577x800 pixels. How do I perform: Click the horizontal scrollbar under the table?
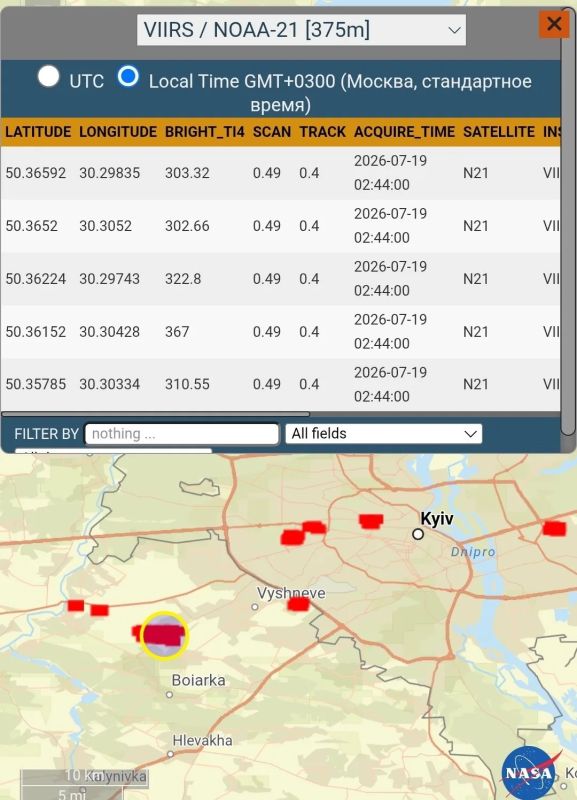coord(155,414)
